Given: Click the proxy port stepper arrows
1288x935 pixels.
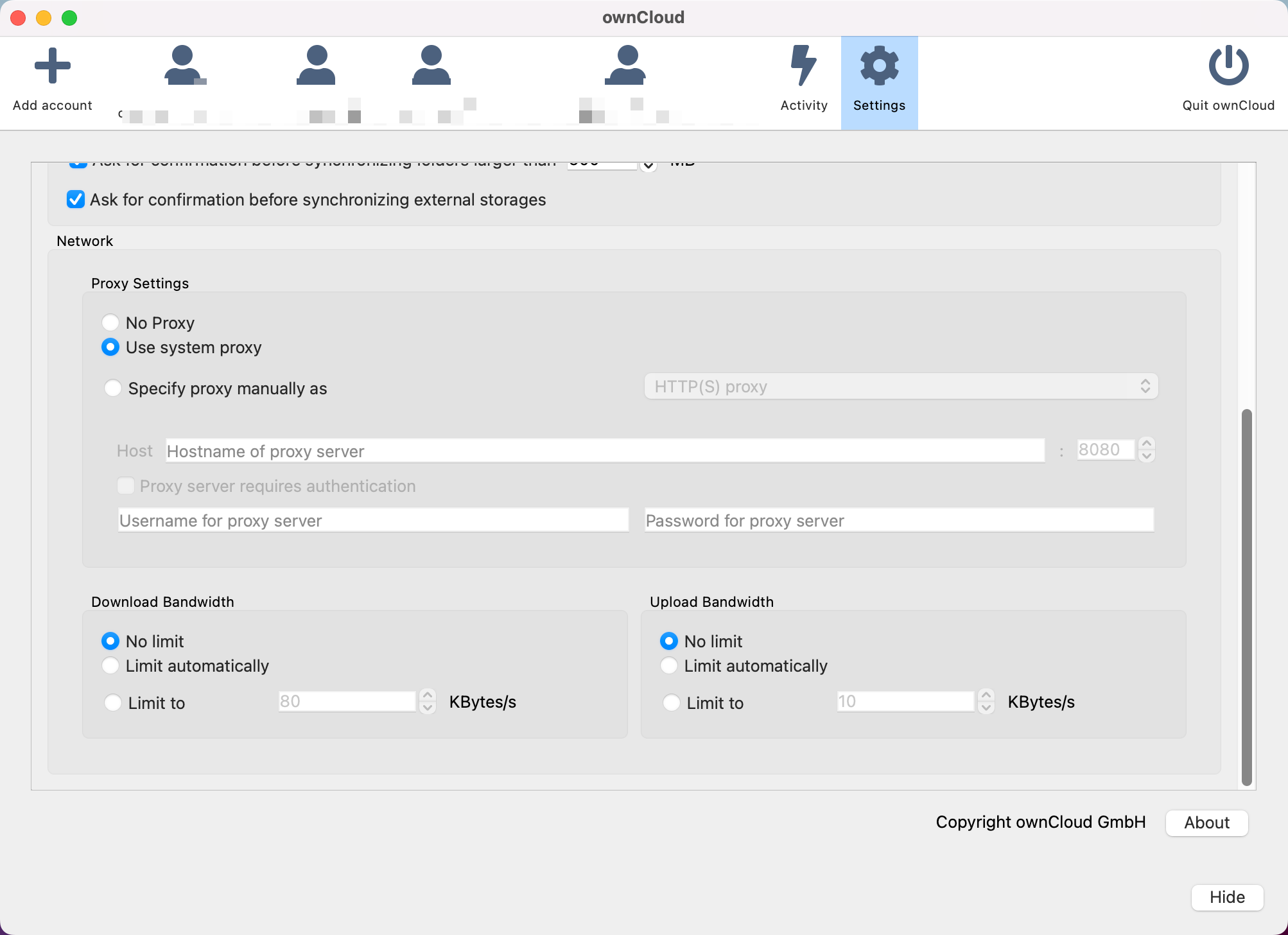Looking at the screenshot, I should pyautogui.click(x=1147, y=450).
